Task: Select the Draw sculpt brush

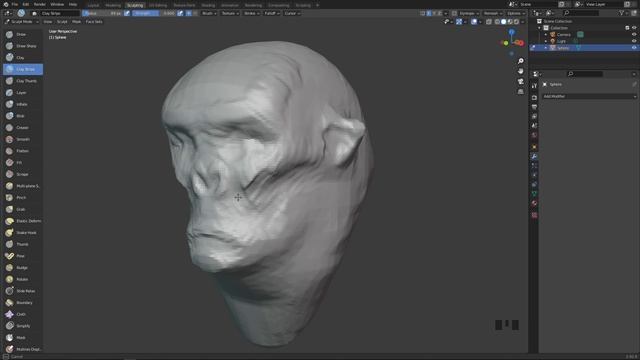Action: tap(22, 34)
